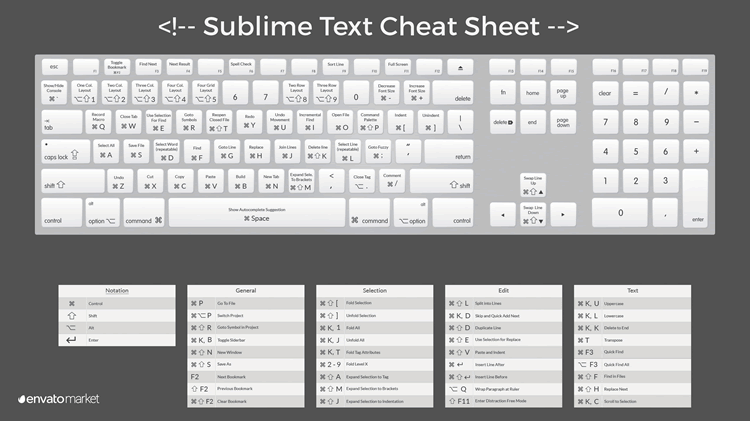Screen dimensions: 750x421
Task: Click the eject key at top right
Action: pyautogui.click(x=459, y=67)
